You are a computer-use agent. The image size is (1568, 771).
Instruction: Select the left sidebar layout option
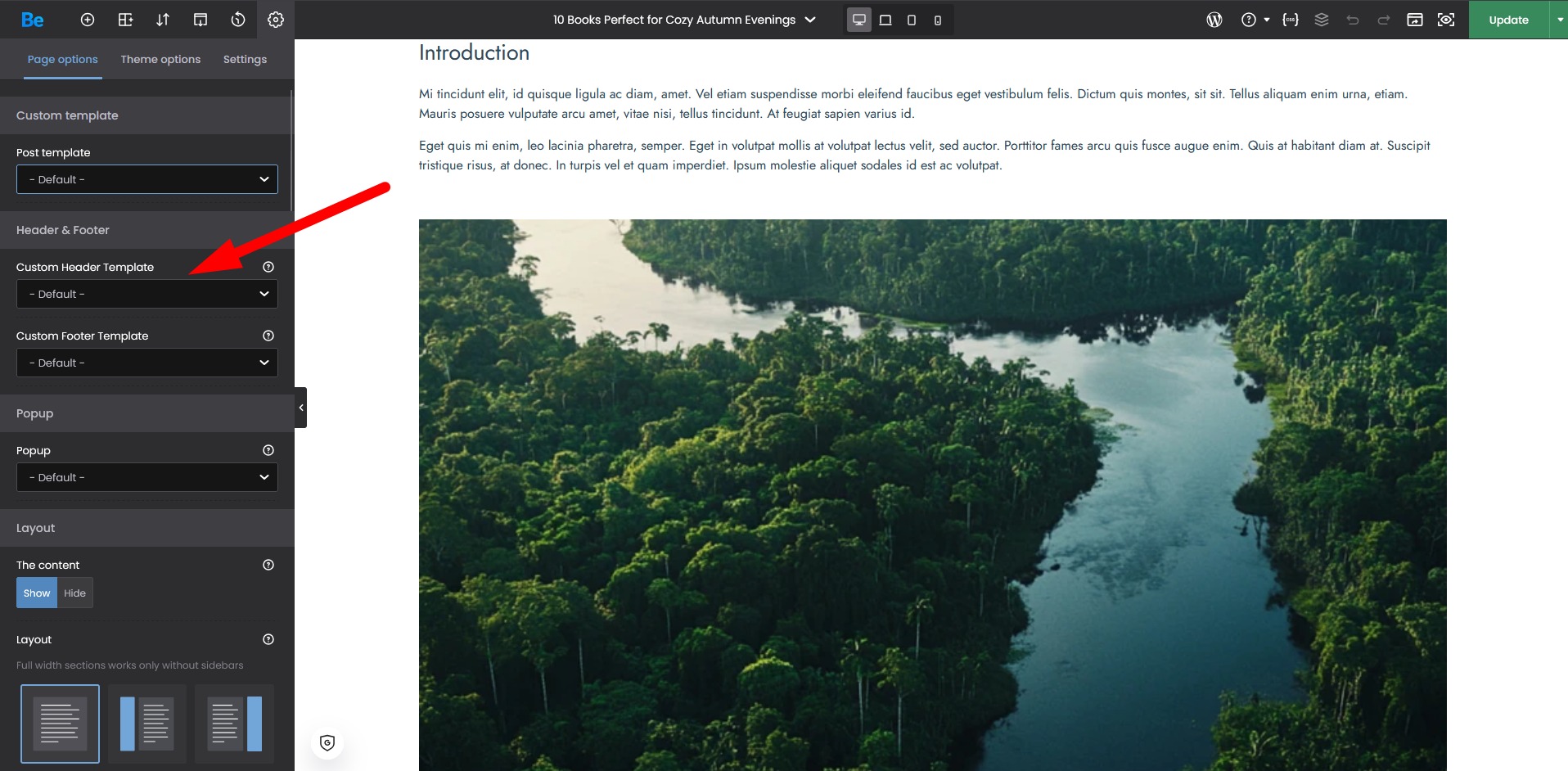(147, 724)
